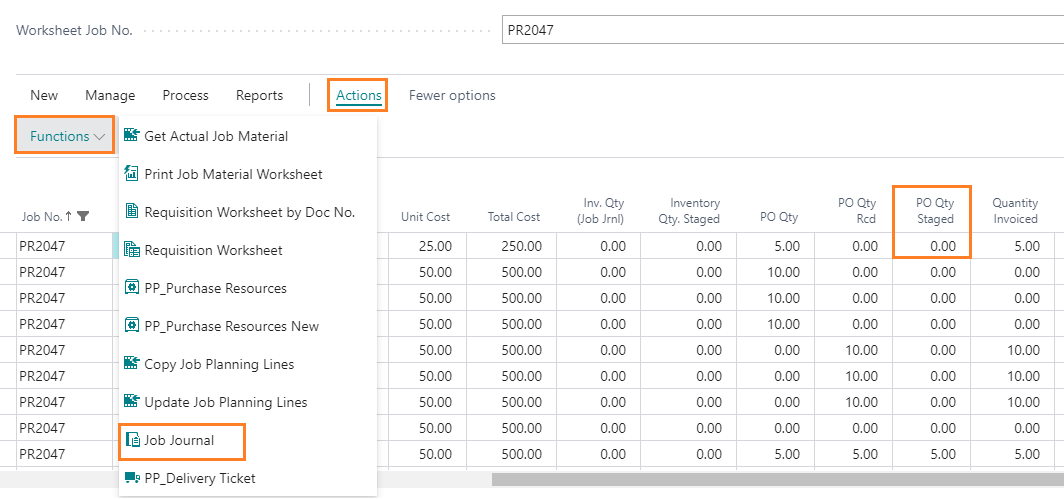Open the Job Journal menu entry

179,440
